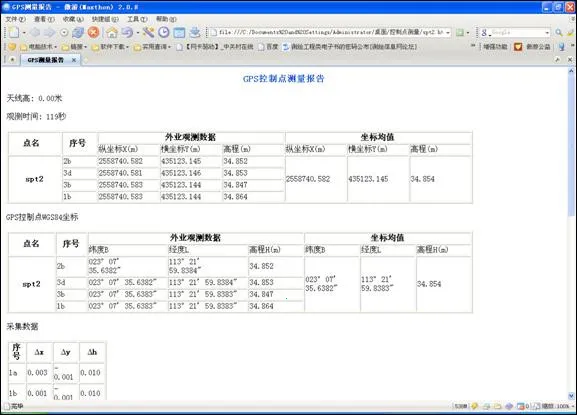
Task: Open the 软件下载 favorites folder
Action: point(110,47)
